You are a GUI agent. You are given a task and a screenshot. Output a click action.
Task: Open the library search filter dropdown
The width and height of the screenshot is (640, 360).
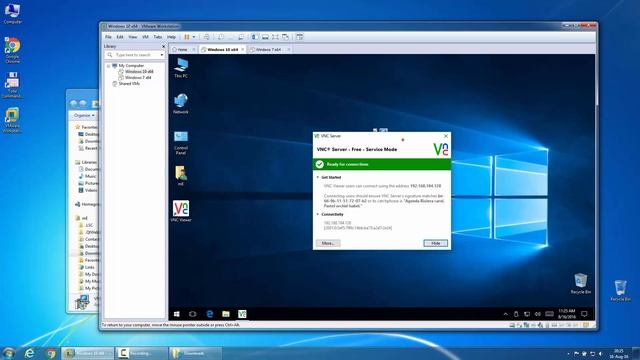click(162, 55)
